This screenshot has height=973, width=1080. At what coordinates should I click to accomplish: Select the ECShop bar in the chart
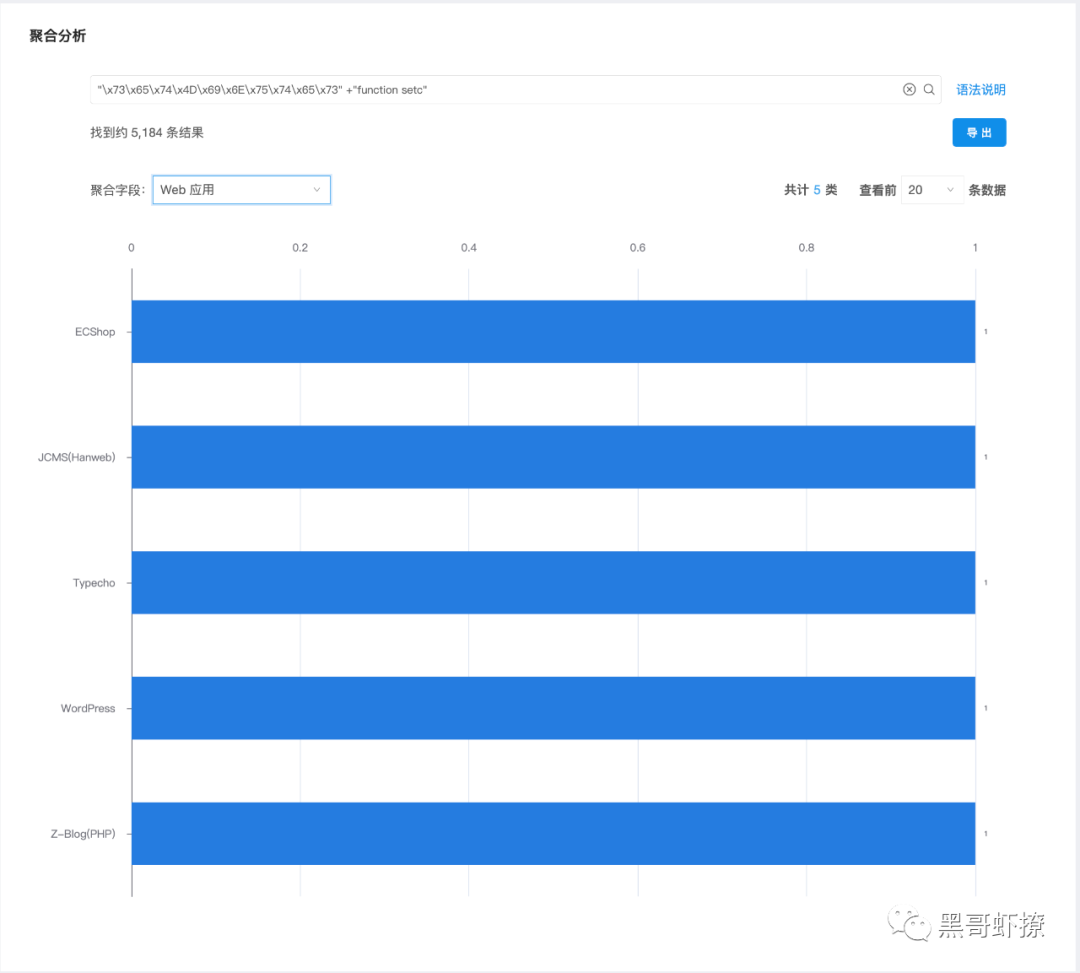(553, 331)
